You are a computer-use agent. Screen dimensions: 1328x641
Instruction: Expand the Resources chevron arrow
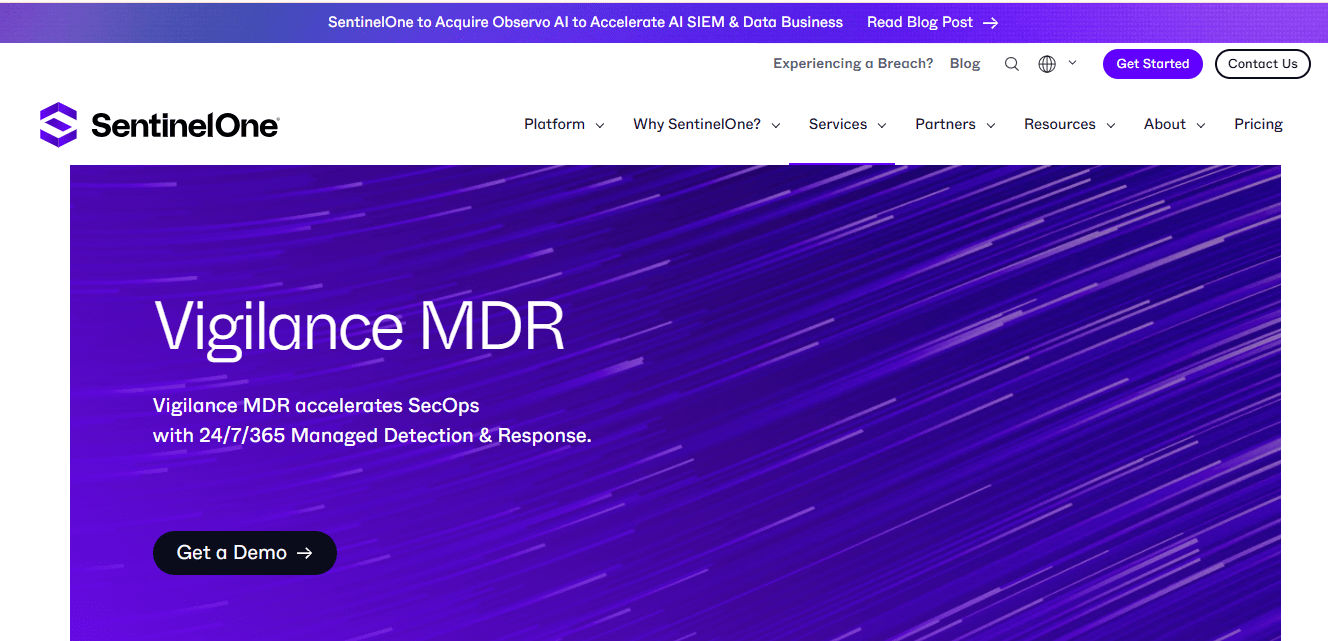(x=1111, y=126)
